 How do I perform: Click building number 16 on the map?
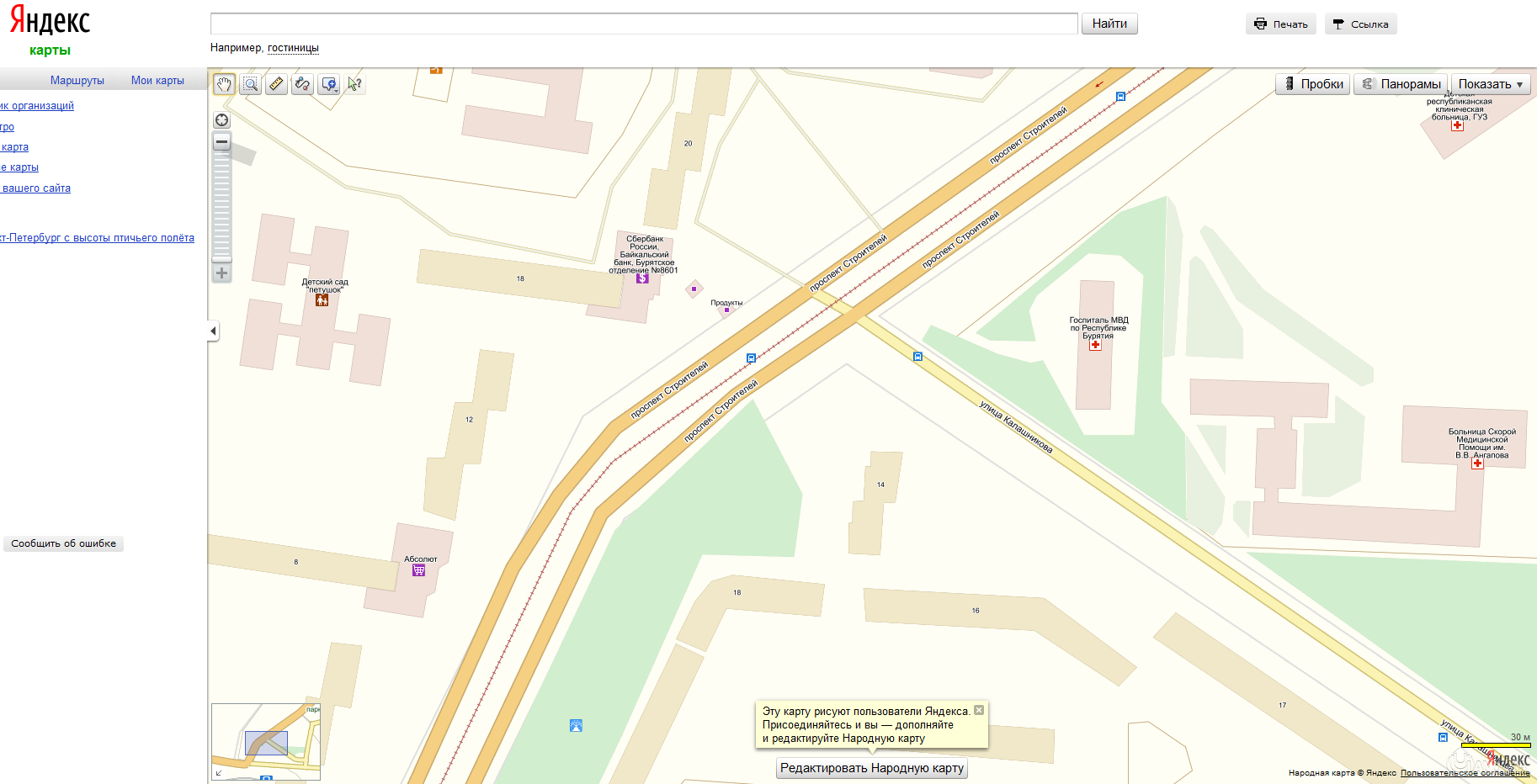tap(976, 611)
